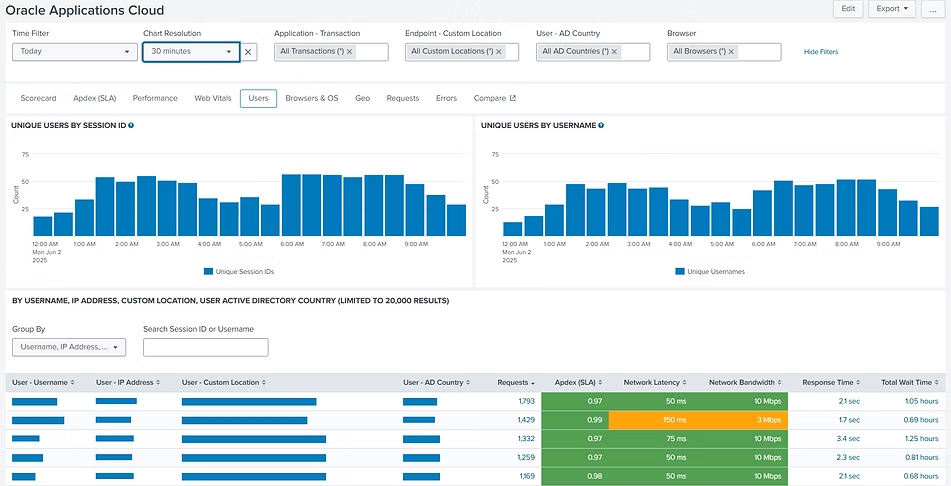Focus the Search Session ID or Username field

(x=205, y=347)
